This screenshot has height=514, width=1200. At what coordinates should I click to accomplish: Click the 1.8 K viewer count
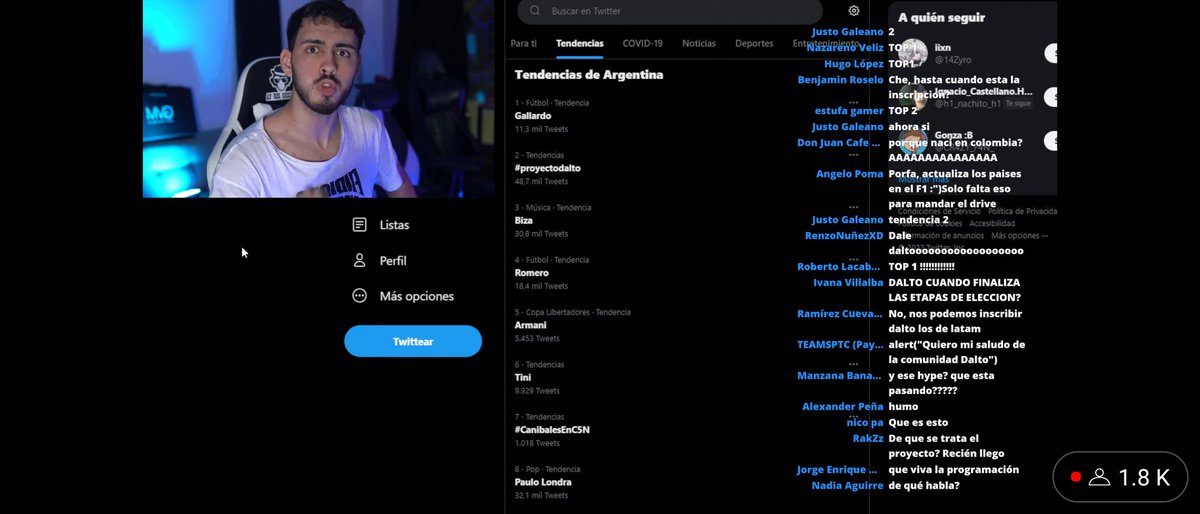tap(1144, 478)
